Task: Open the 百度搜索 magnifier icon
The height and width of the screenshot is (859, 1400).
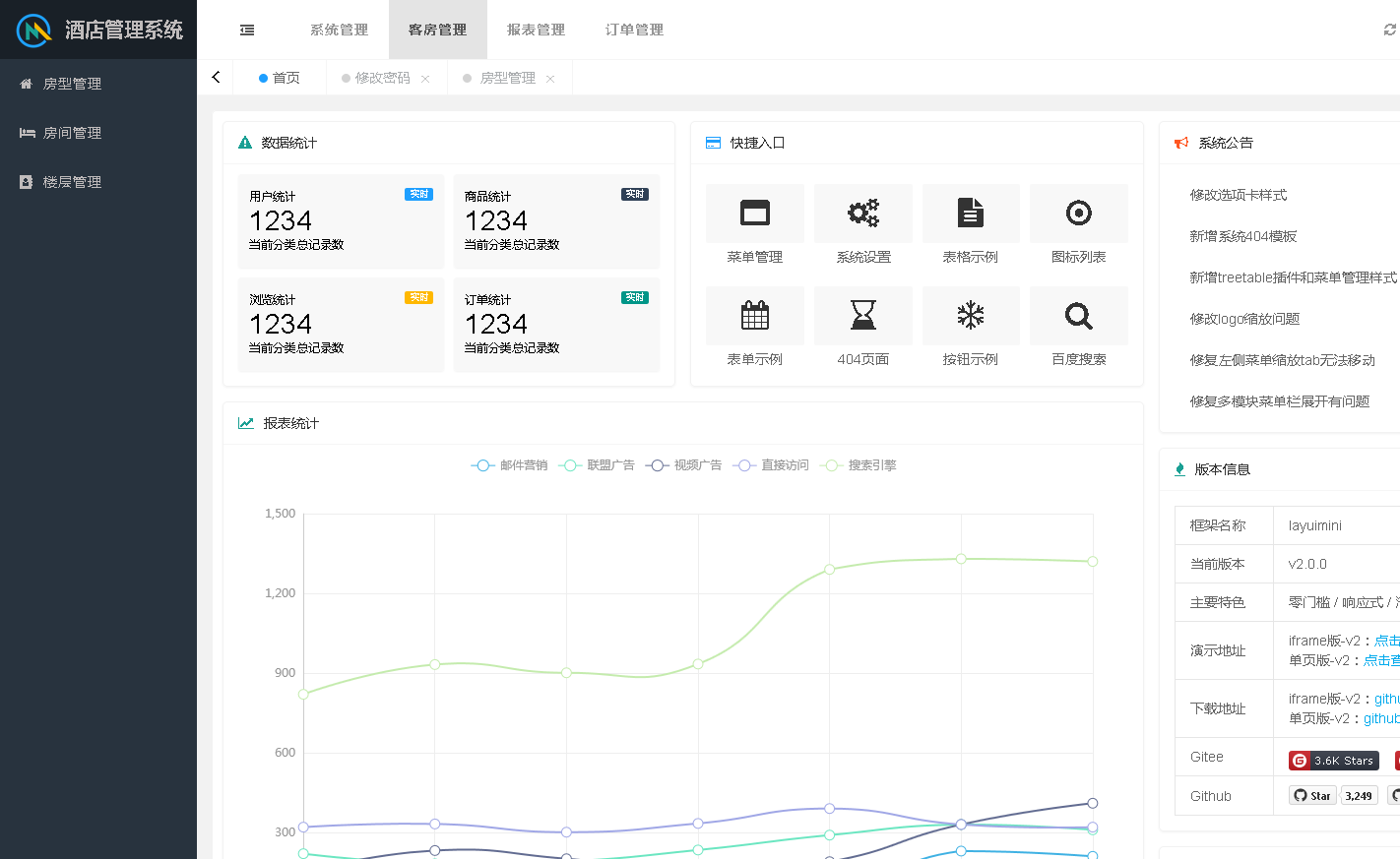Action: pos(1079,316)
